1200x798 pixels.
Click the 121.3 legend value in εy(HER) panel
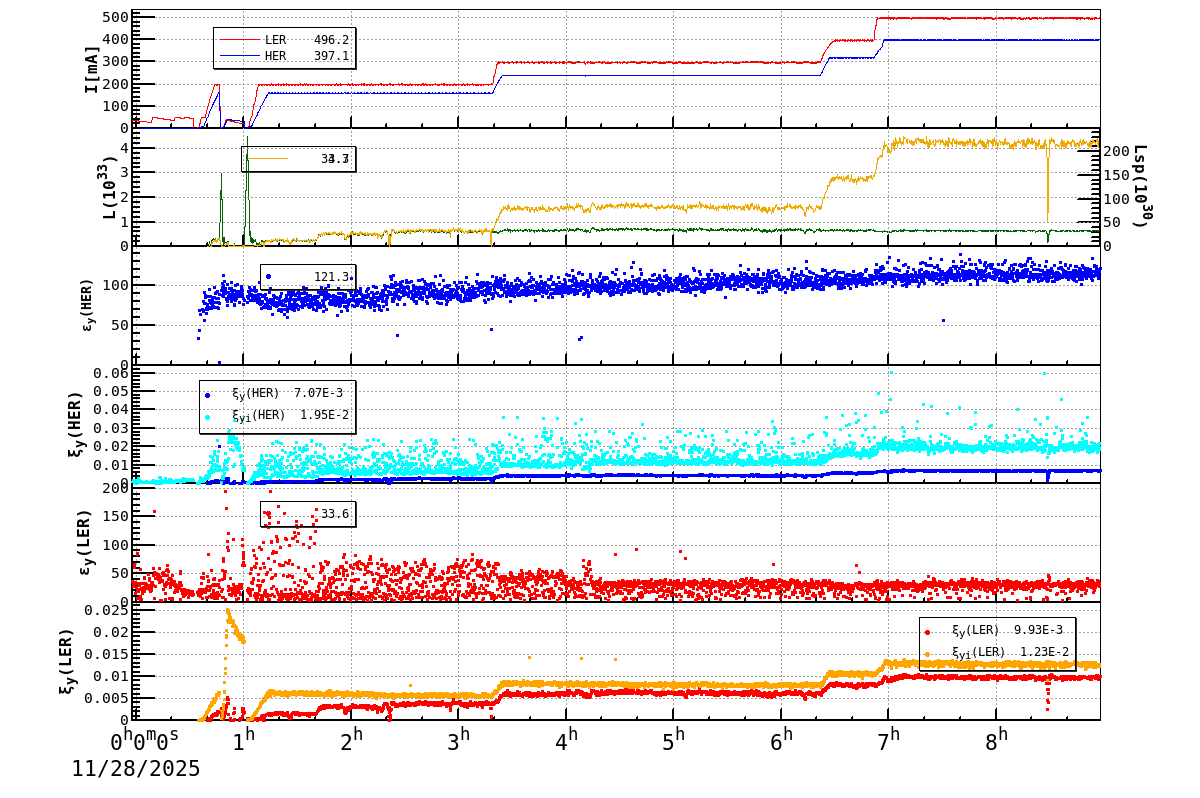pyautogui.click(x=333, y=277)
